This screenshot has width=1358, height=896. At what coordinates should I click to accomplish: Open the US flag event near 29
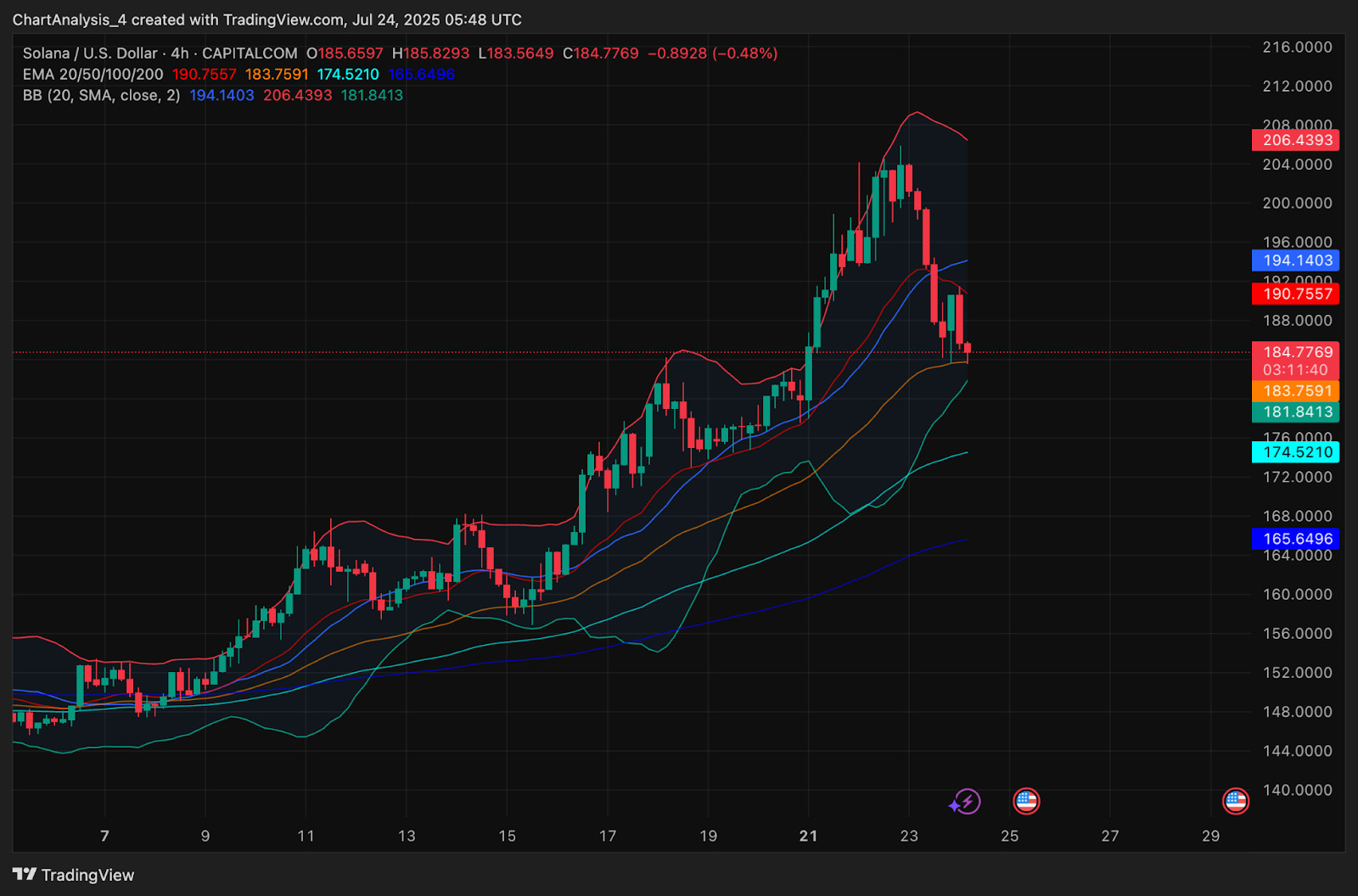[x=1235, y=800]
